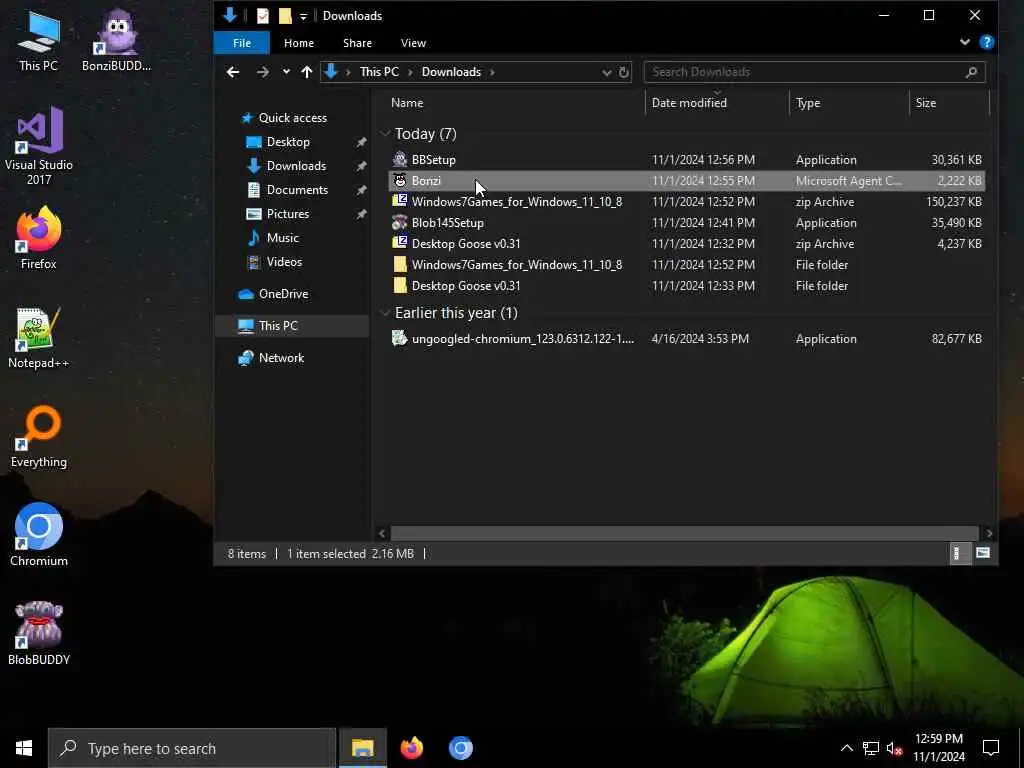1024x768 pixels.
Task: Open the notification center icon
Action: 991,748
